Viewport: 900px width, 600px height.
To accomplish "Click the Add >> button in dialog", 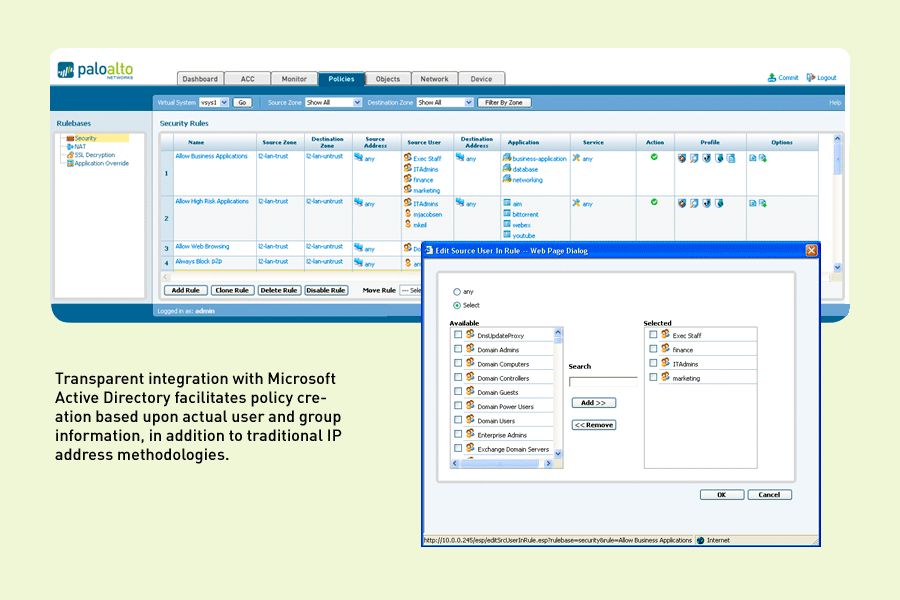I will 593,403.
